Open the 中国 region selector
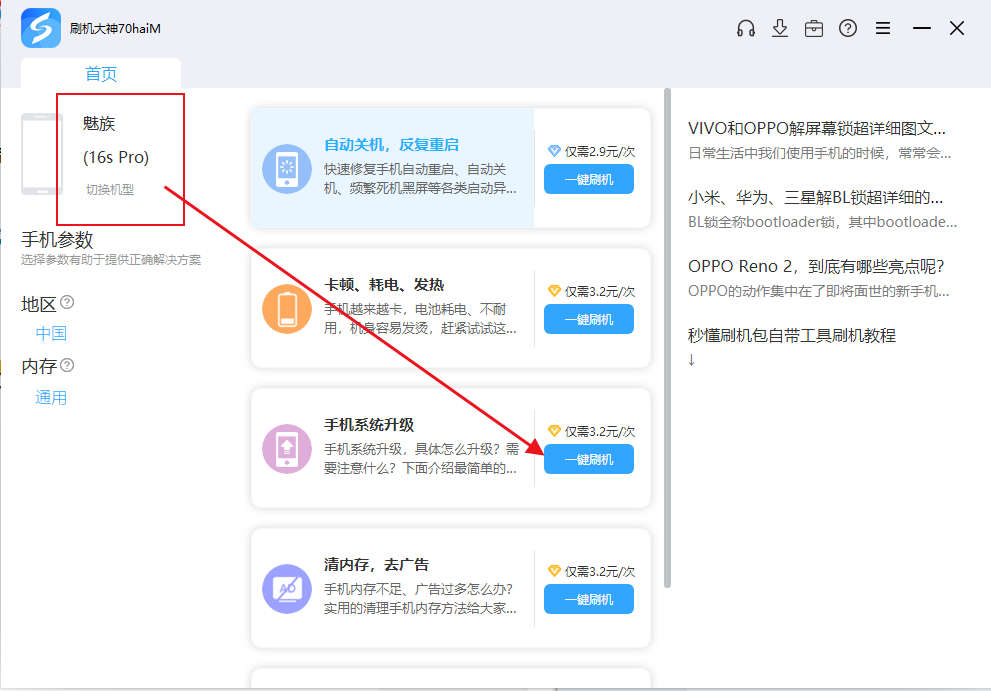Viewport: 991px width, 691px height. tap(51, 333)
